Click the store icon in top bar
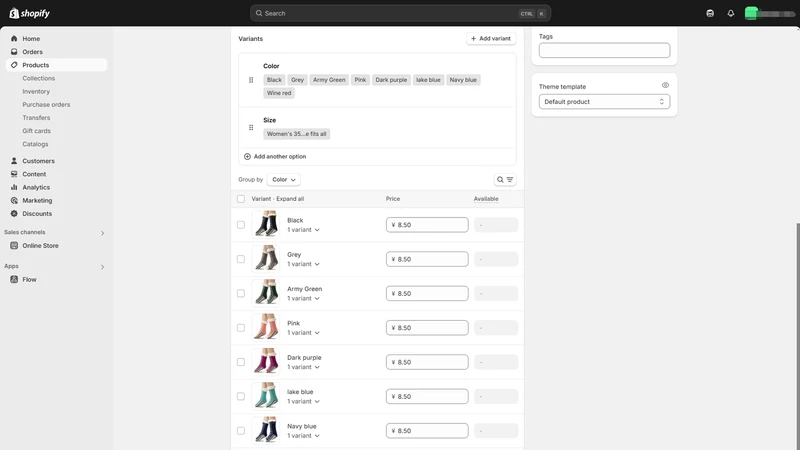Viewport: 800px width, 450px height. click(710, 13)
